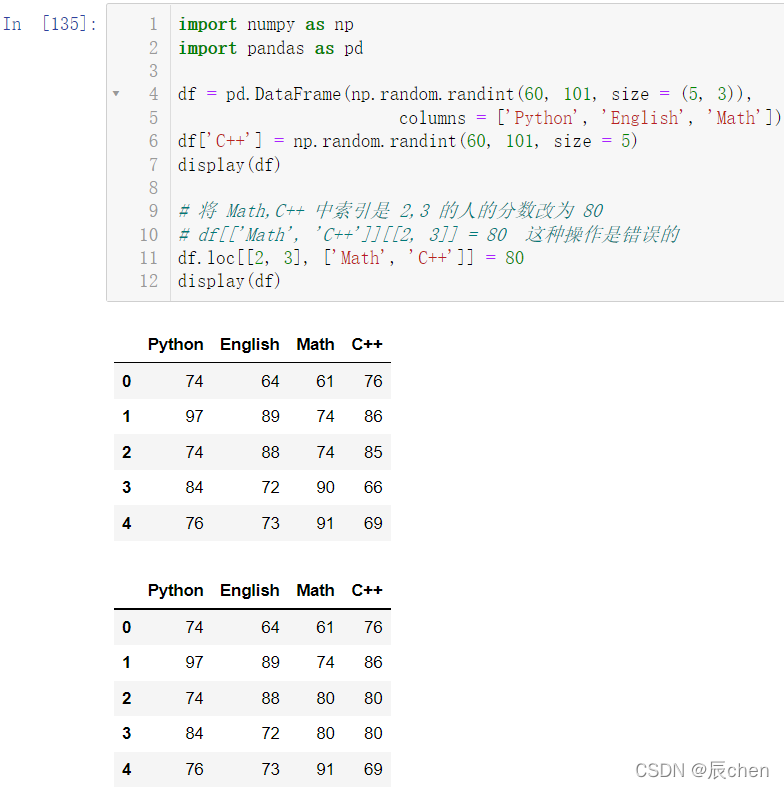Image resolution: width=784 pixels, height=789 pixels.
Task: Click the In [135] cell prompt
Action: tap(50, 24)
